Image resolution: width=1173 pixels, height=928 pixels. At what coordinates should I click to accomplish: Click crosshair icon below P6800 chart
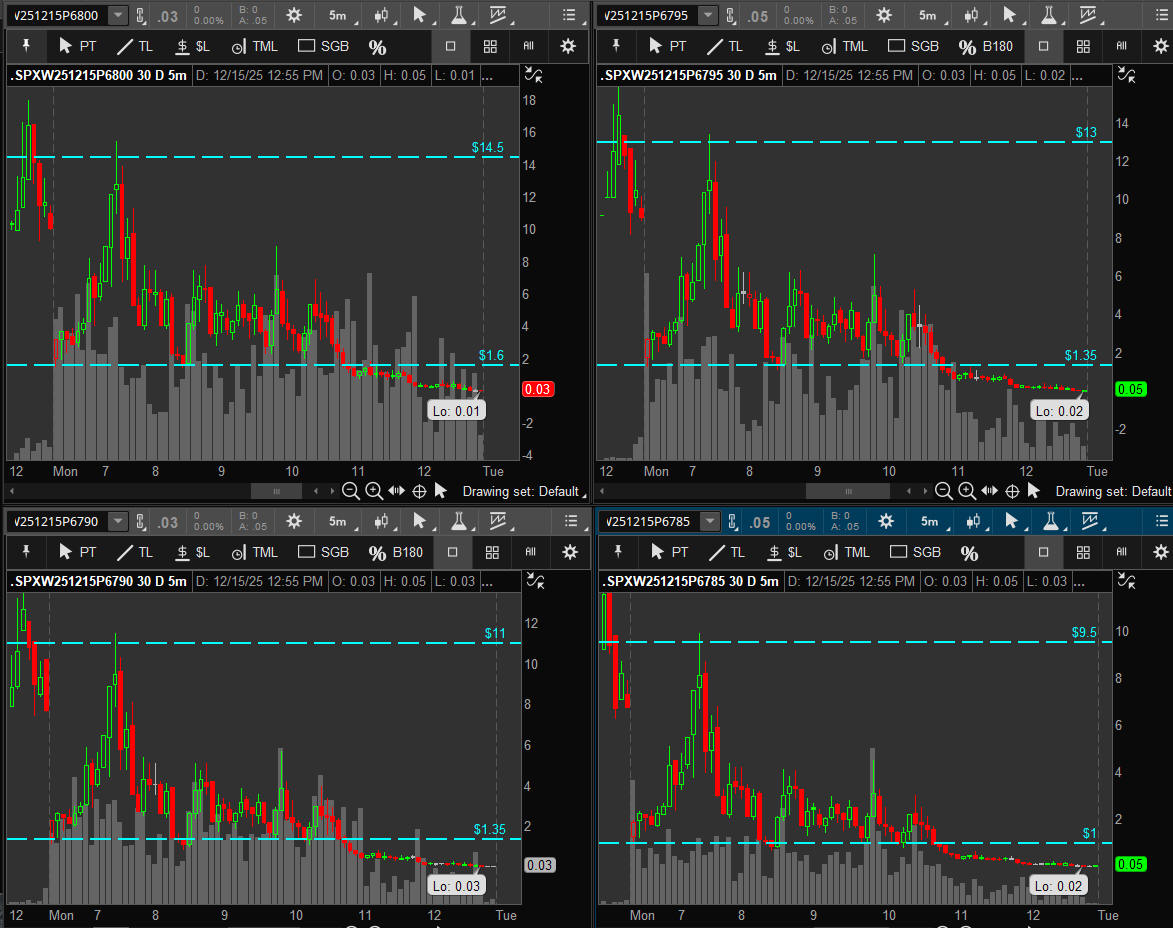(419, 491)
